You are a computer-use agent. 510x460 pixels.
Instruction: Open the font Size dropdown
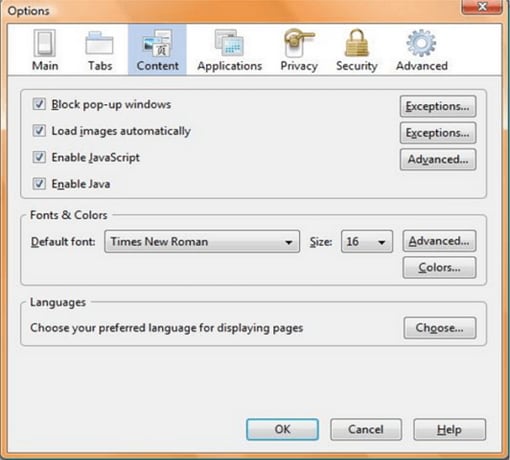(x=367, y=241)
